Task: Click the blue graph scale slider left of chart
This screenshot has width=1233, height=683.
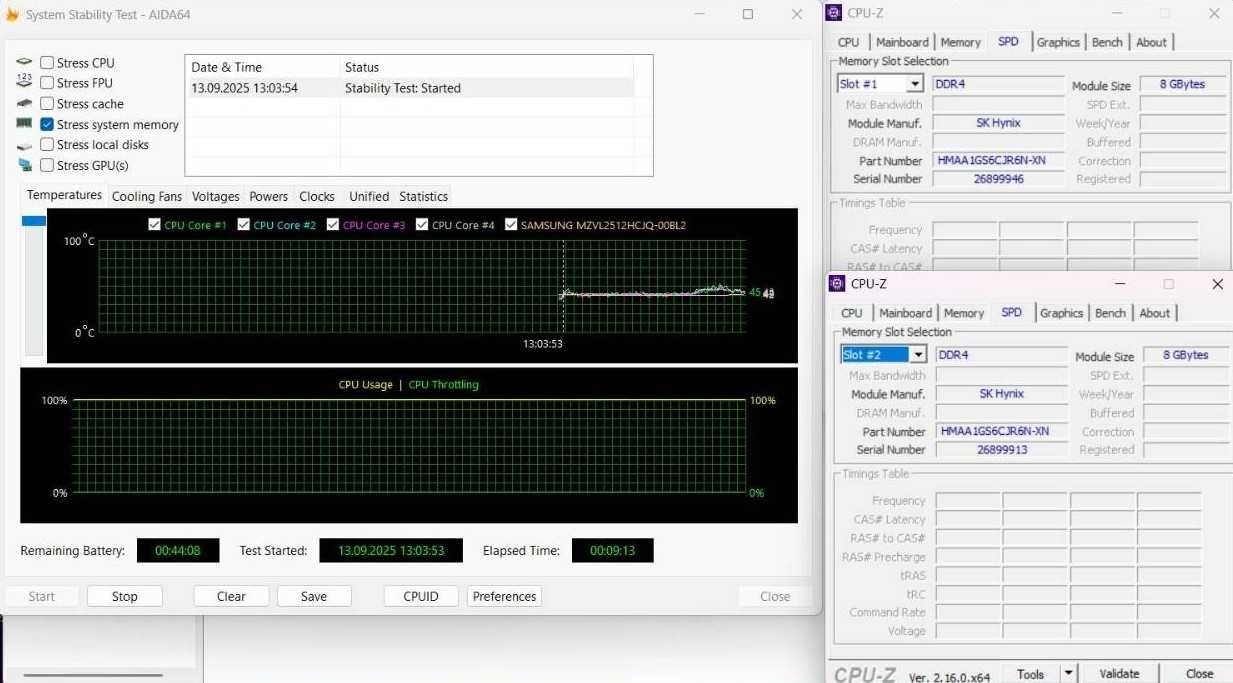Action: [34, 220]
